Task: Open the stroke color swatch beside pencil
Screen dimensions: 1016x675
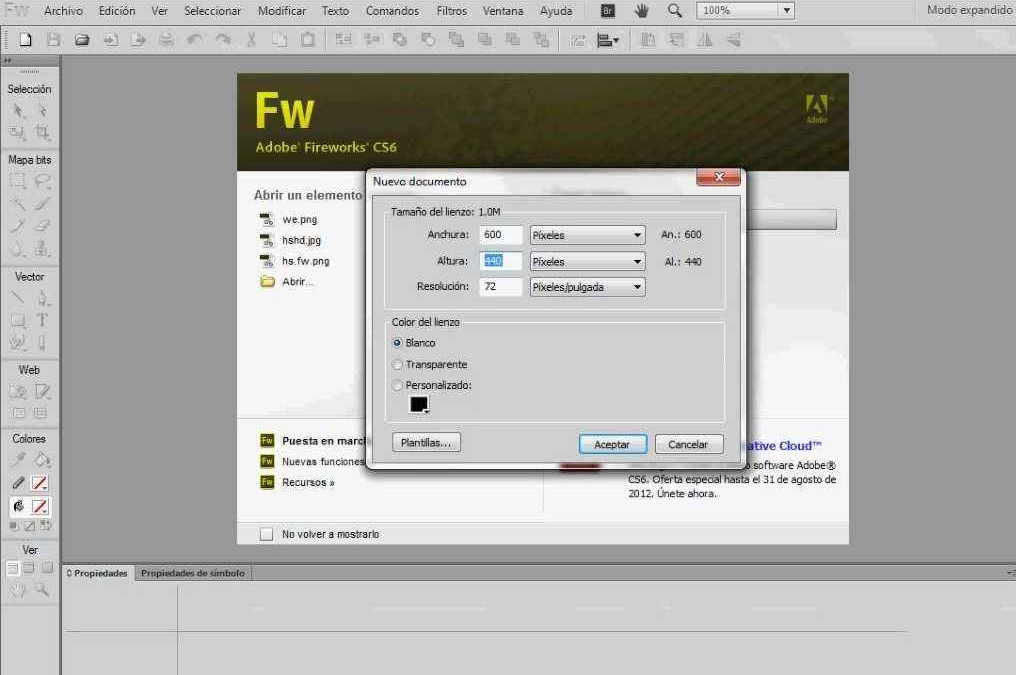Action: pos(40,483)
